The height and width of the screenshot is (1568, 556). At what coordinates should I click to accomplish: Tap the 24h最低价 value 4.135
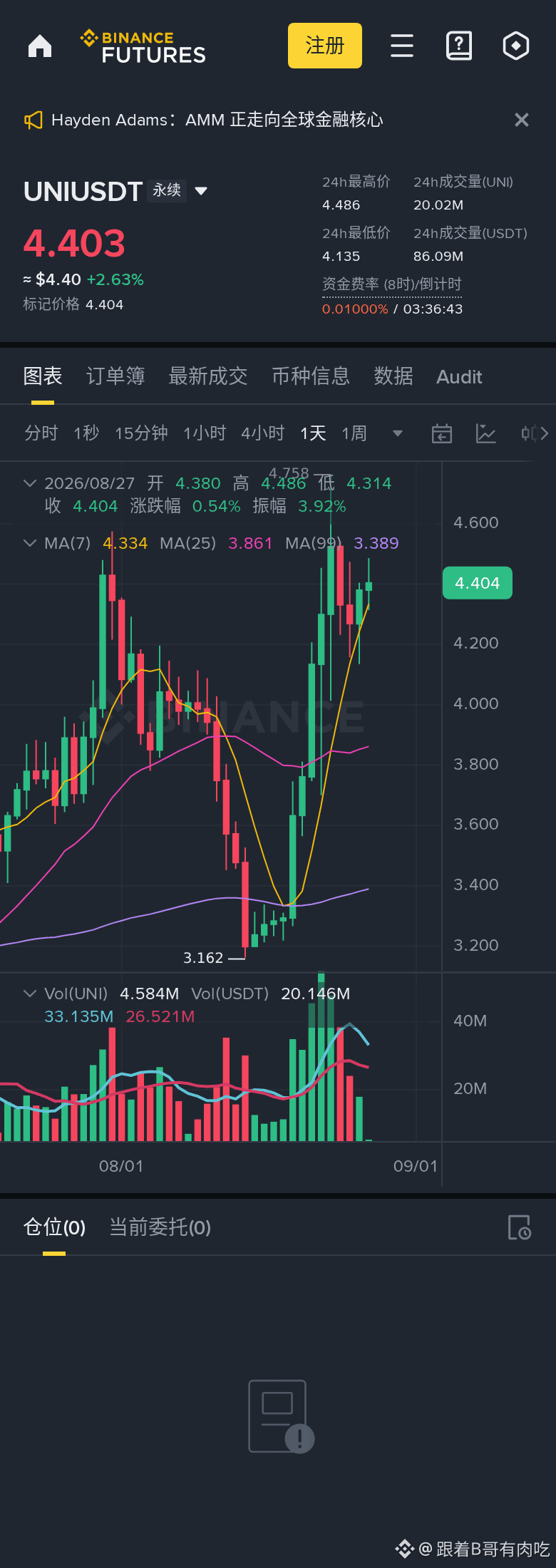(341, 257)
